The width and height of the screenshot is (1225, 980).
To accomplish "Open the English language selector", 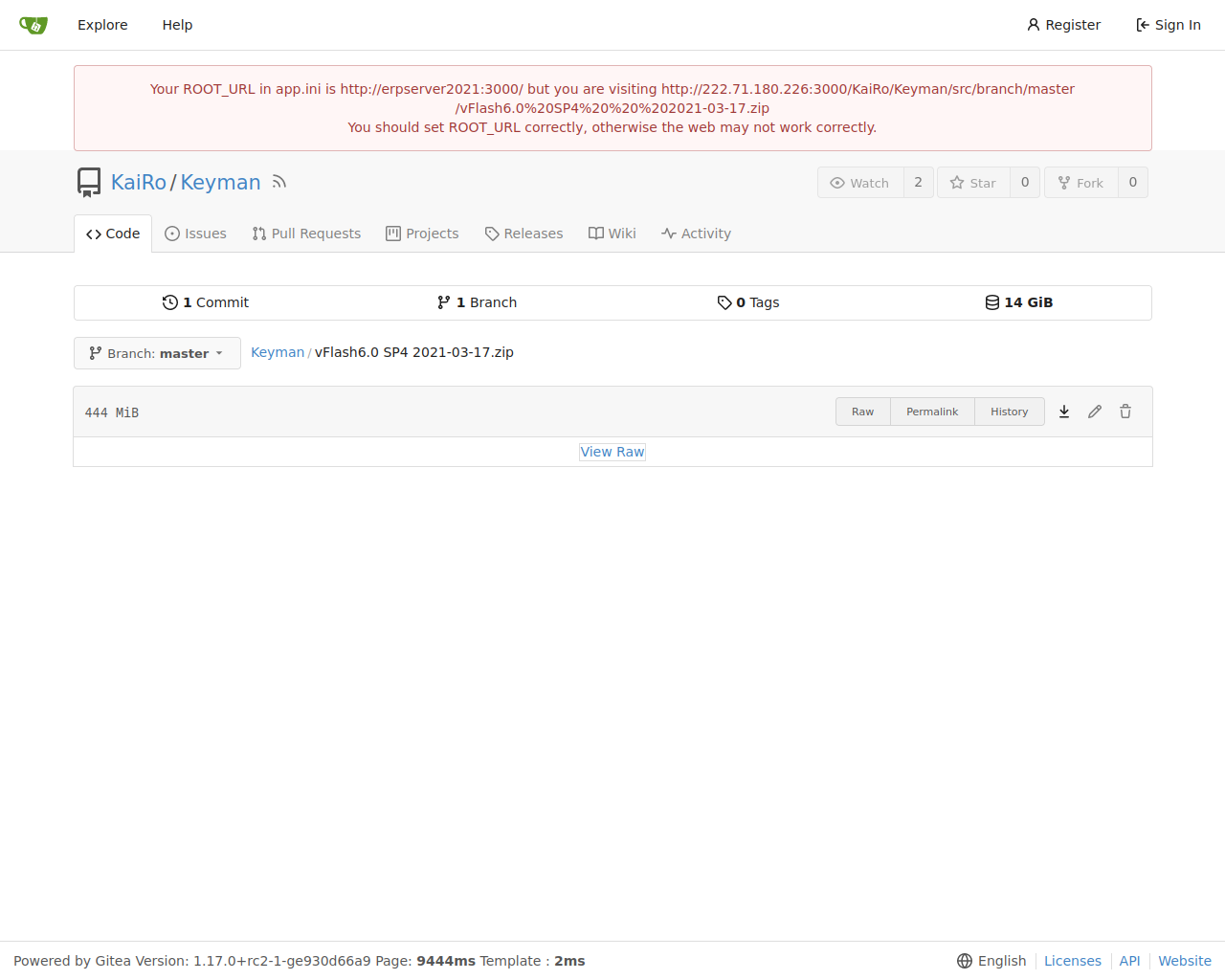I will (991, 961).
